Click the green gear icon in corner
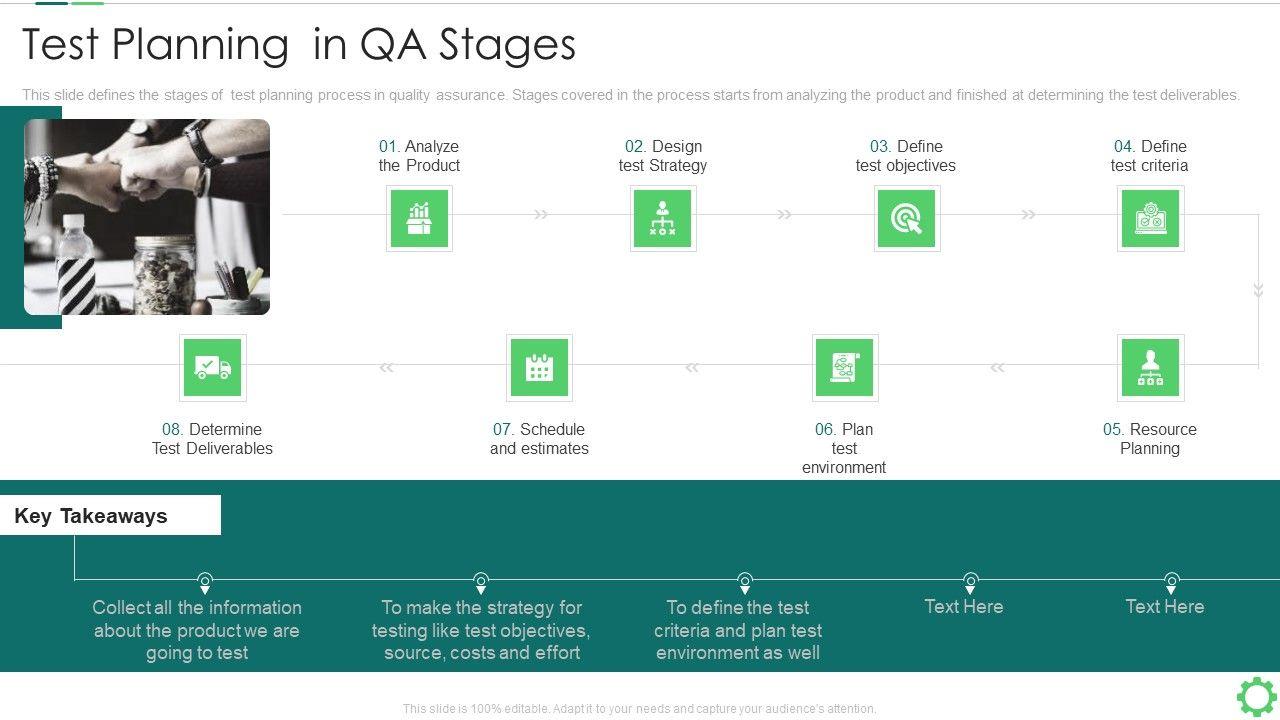The image size is (1280, 720). click(1256, 696)
